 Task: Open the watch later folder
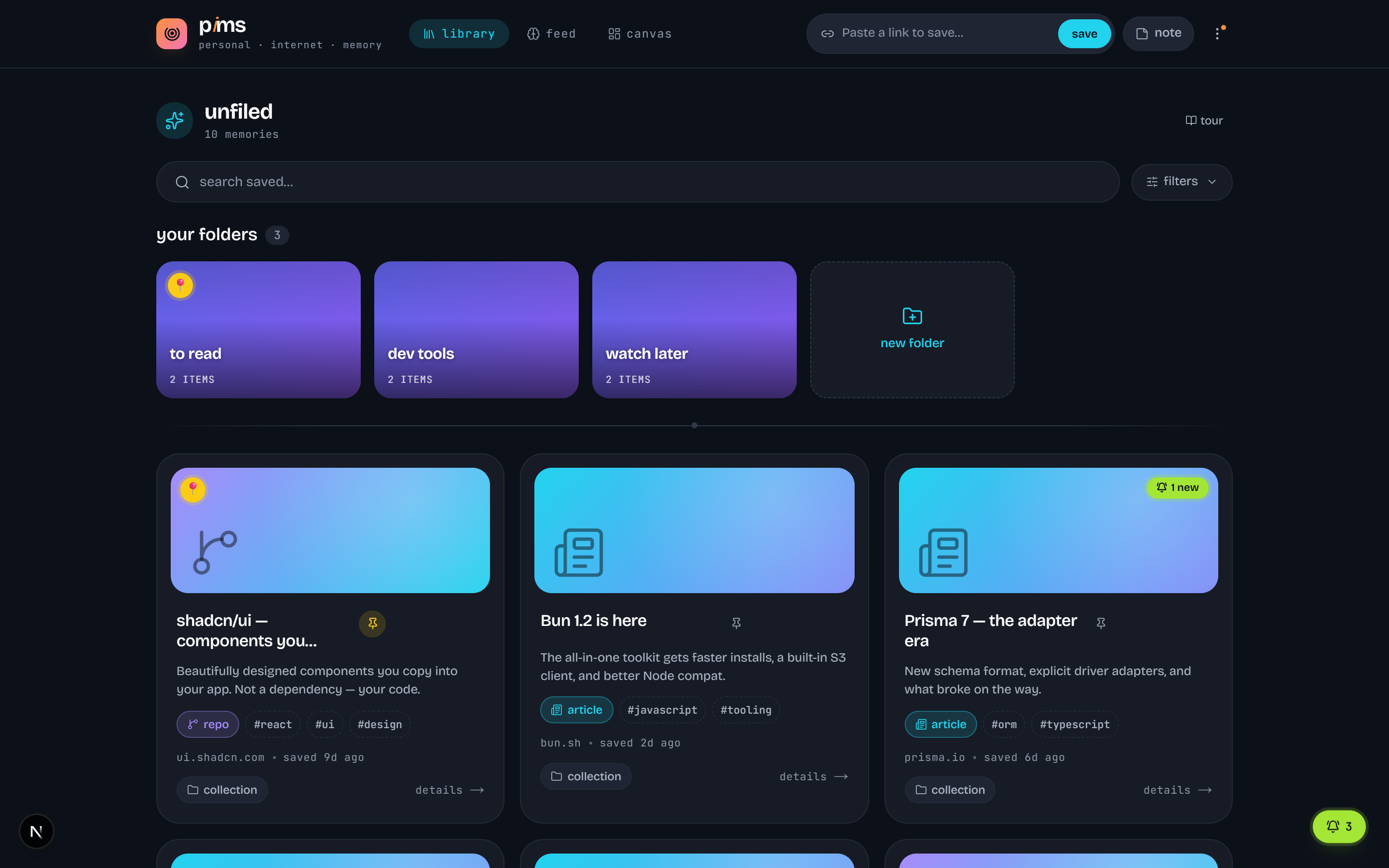[x=694, y=330]
